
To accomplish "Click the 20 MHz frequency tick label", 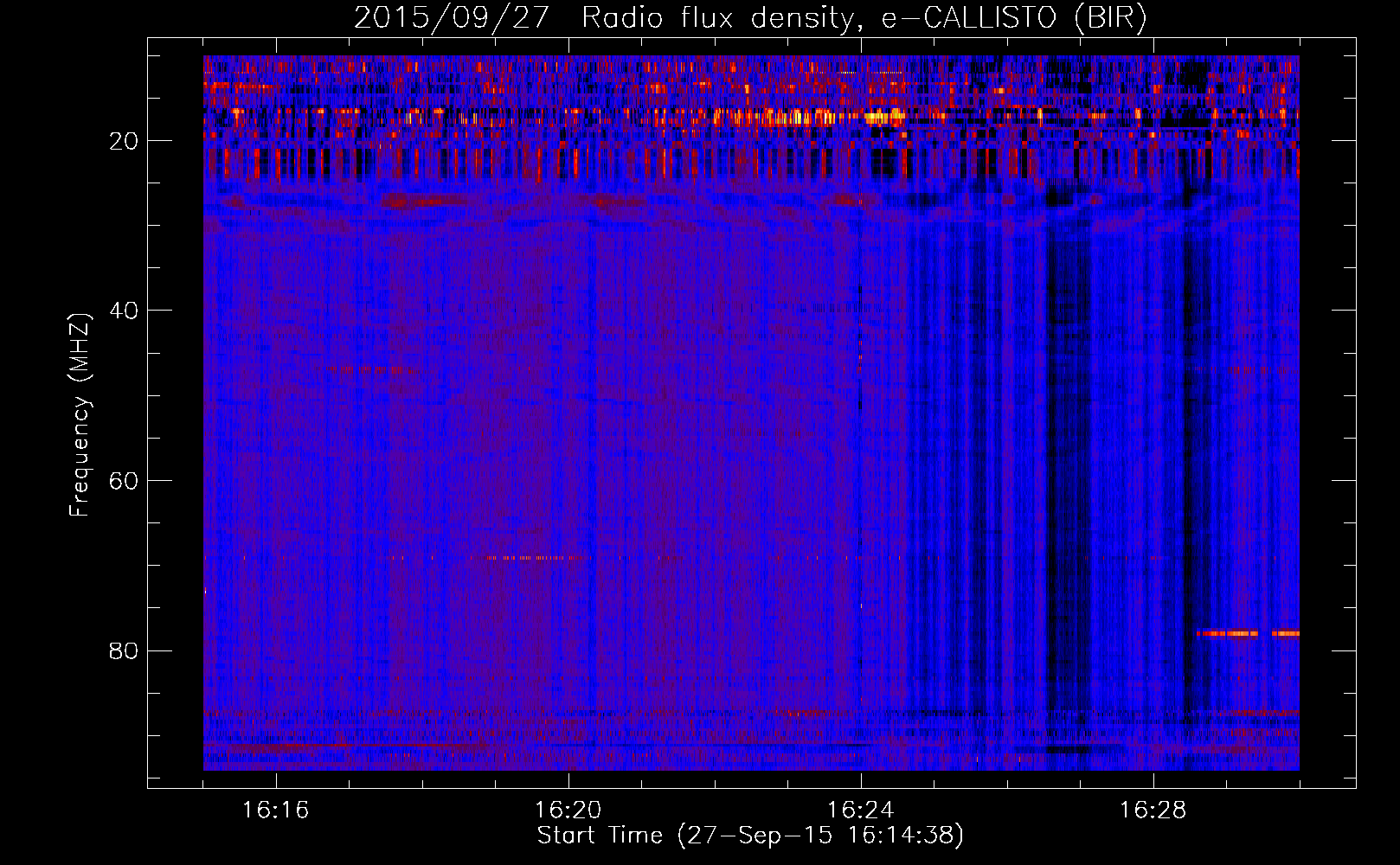I will click(124, 141).
